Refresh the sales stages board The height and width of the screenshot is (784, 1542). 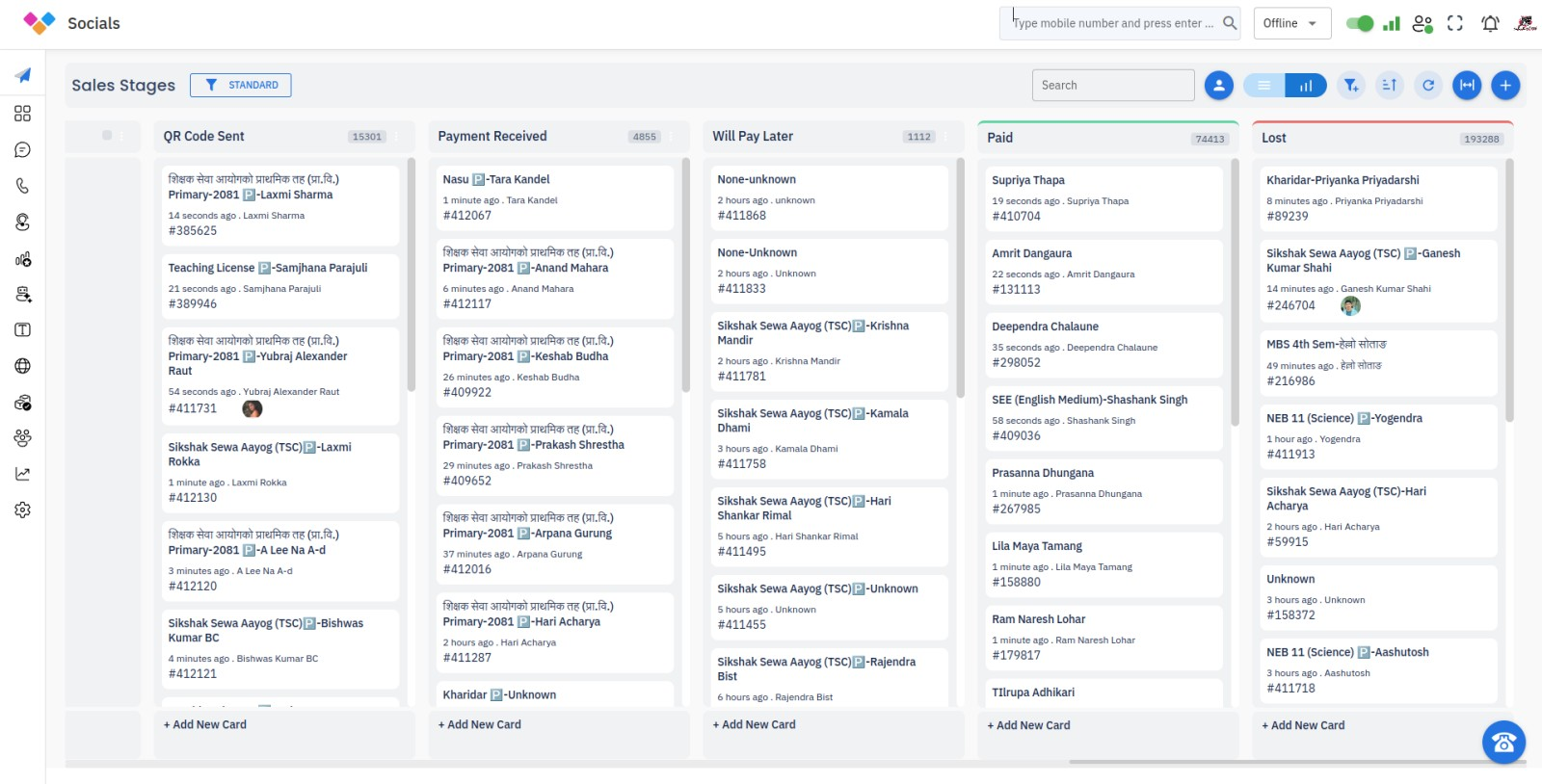pos(1428,86)
